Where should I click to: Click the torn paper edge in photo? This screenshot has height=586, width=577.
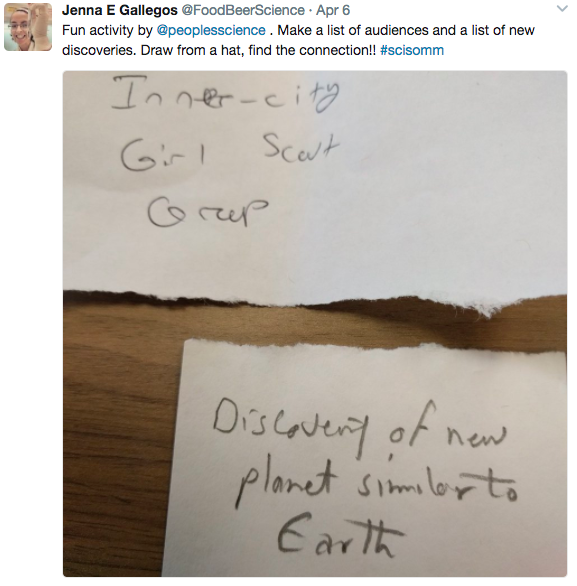[x=315, y=299]
